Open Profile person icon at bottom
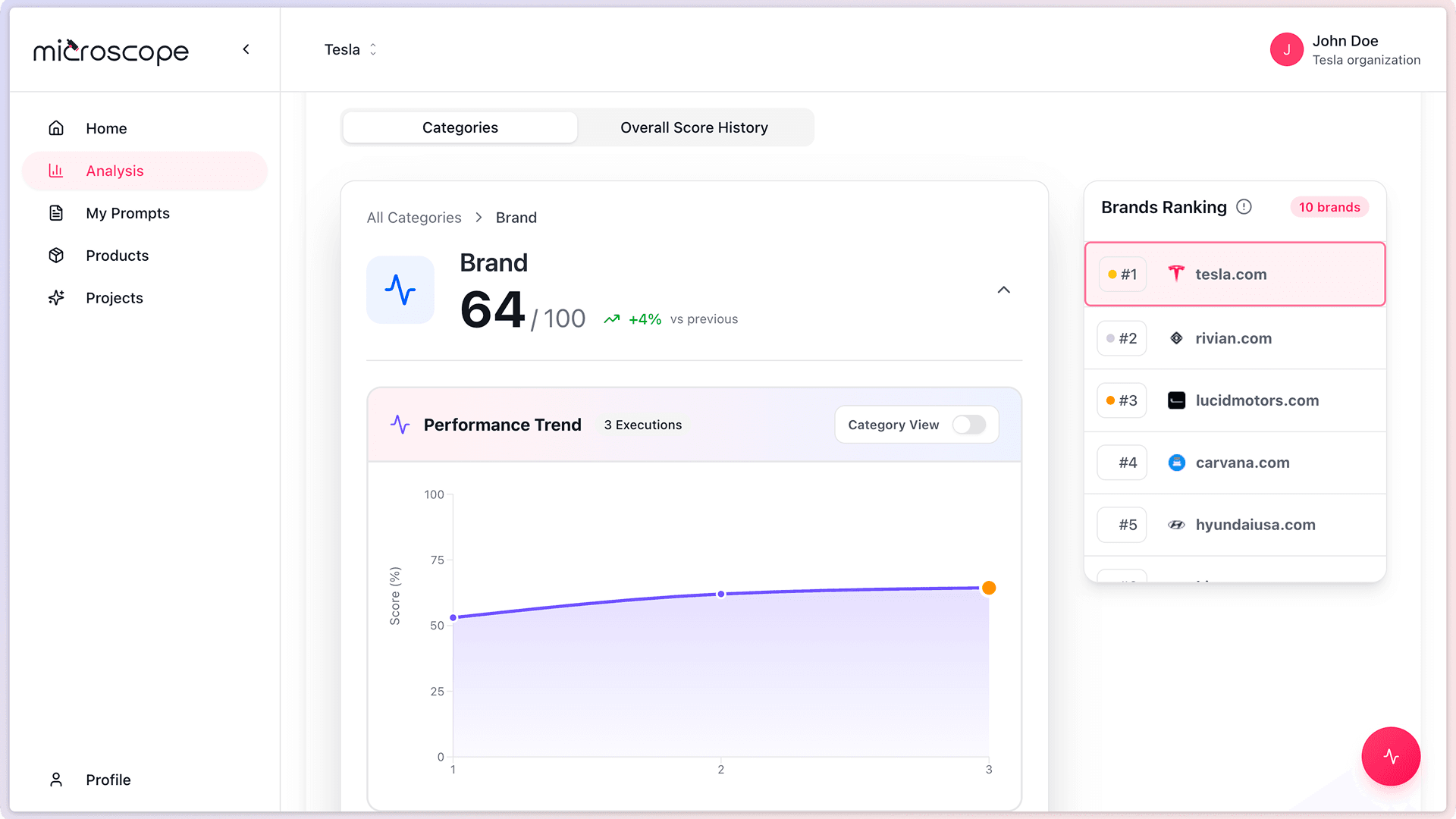 pos(56,780)
